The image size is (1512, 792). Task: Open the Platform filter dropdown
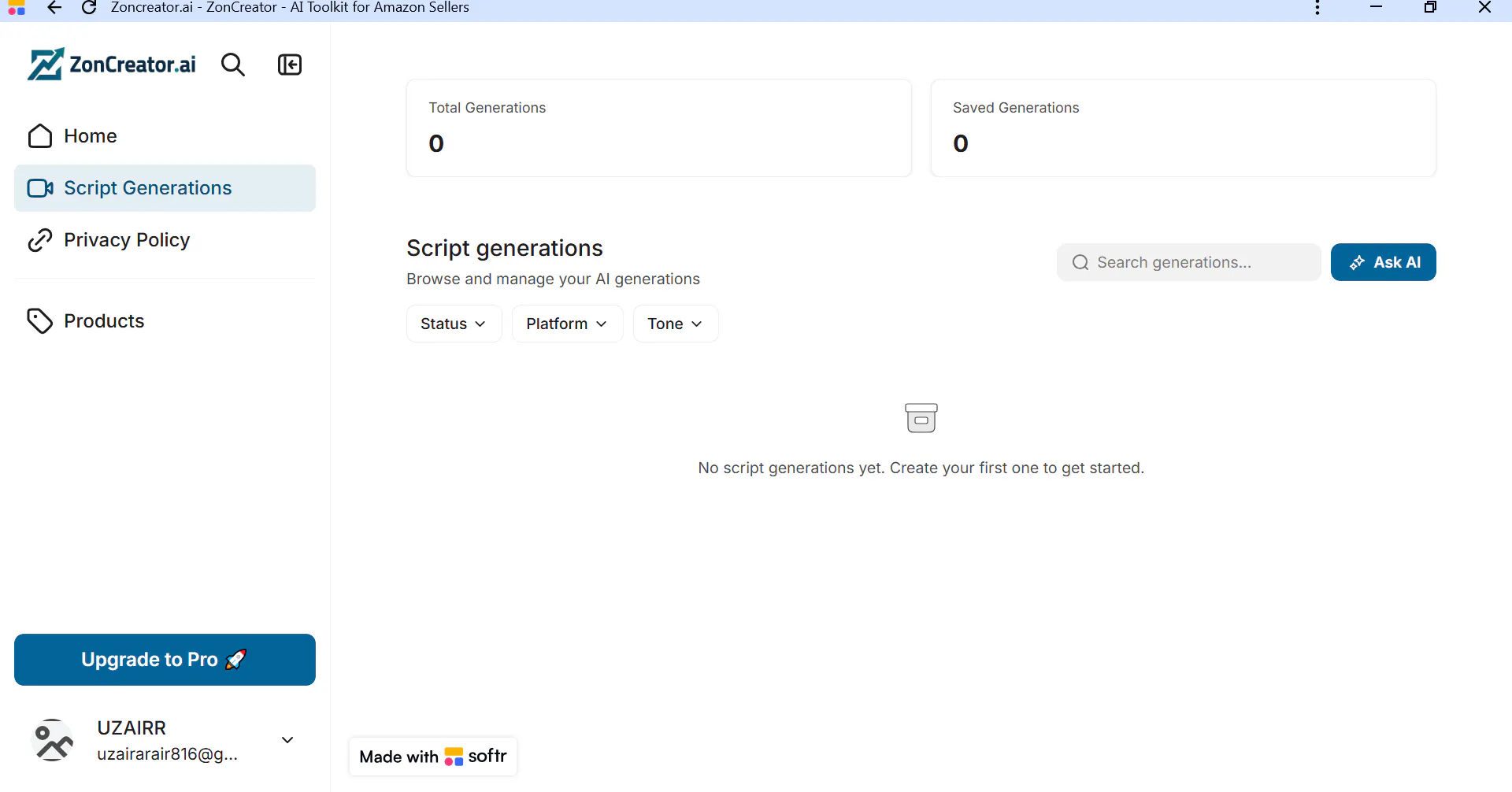pos(567,324)
